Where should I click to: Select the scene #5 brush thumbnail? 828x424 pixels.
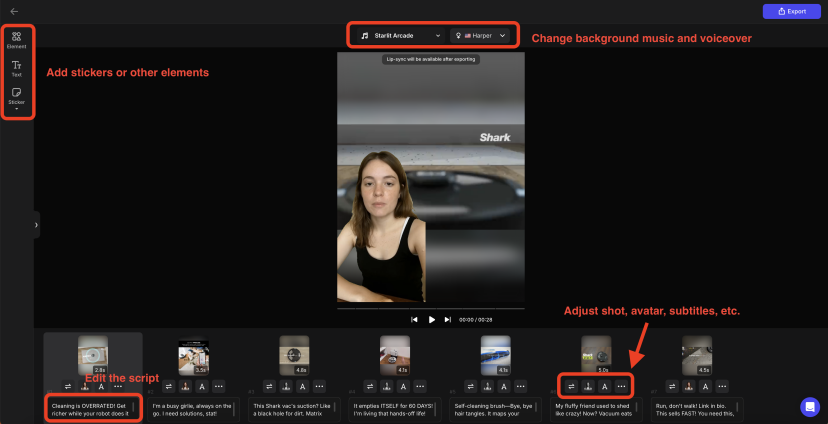click(x=496, y=355)
